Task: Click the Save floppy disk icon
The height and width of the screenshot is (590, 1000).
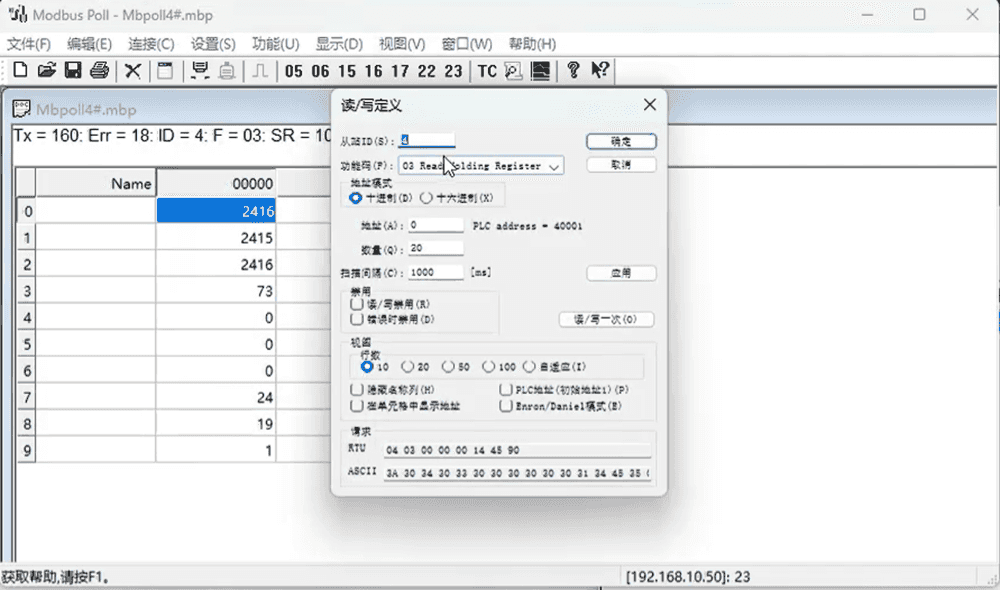Action: click(x=72, y=71)
